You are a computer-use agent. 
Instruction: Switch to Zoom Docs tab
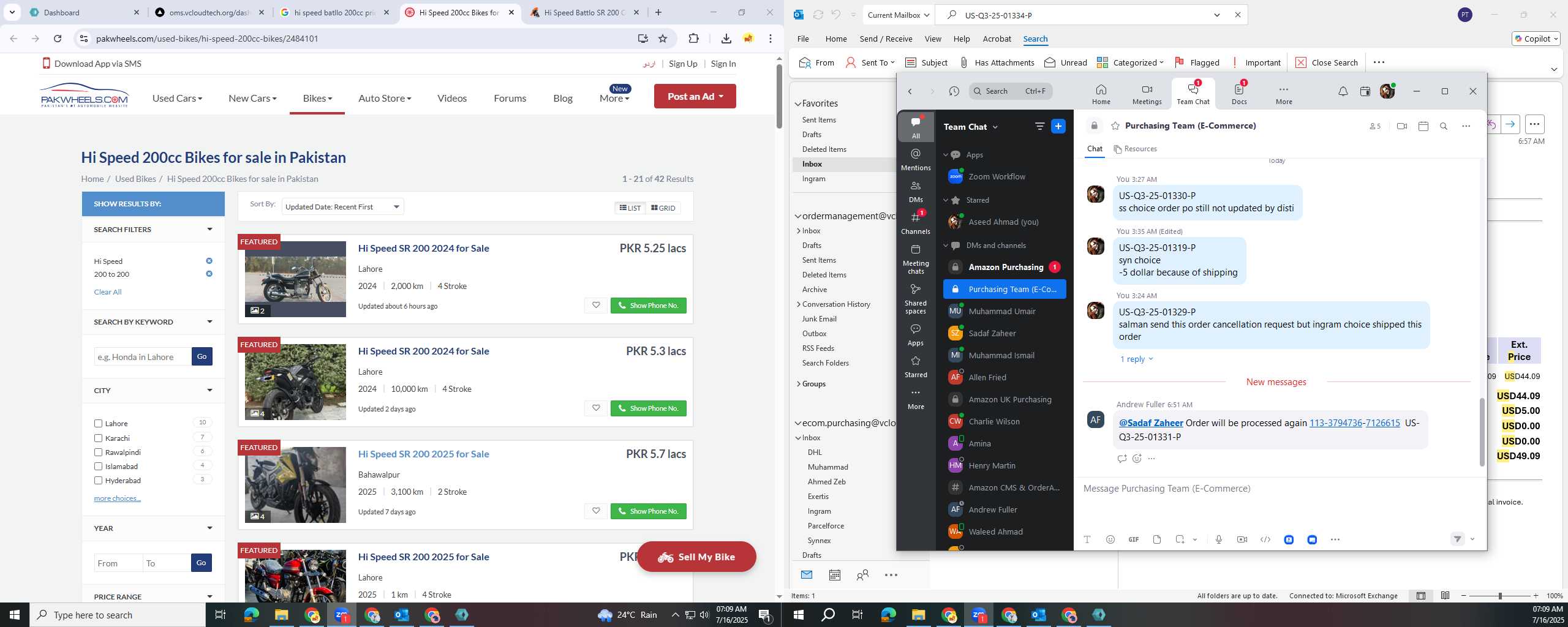(1239, 94)
